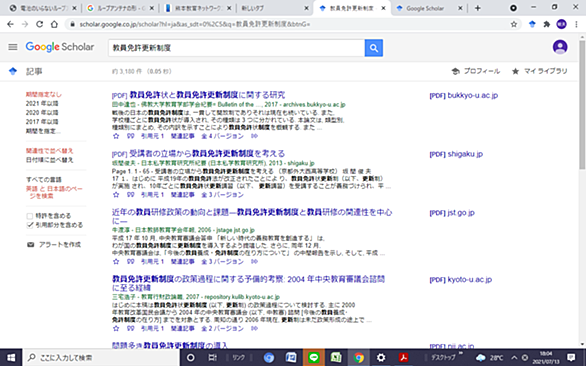586x366 pixels.
Task: Expand more options for the first result
Action: coord(255,136)
